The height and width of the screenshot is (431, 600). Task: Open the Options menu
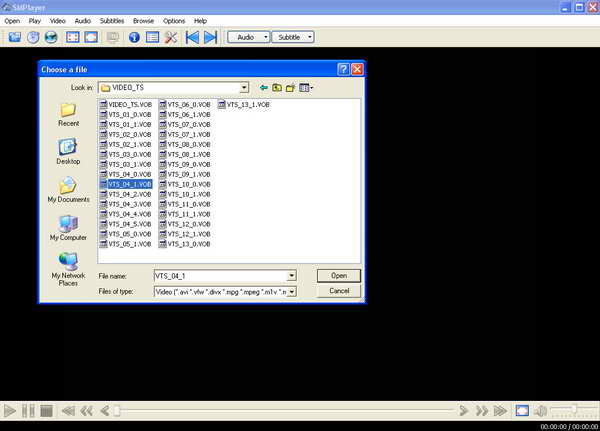click(x=174, y=21)
